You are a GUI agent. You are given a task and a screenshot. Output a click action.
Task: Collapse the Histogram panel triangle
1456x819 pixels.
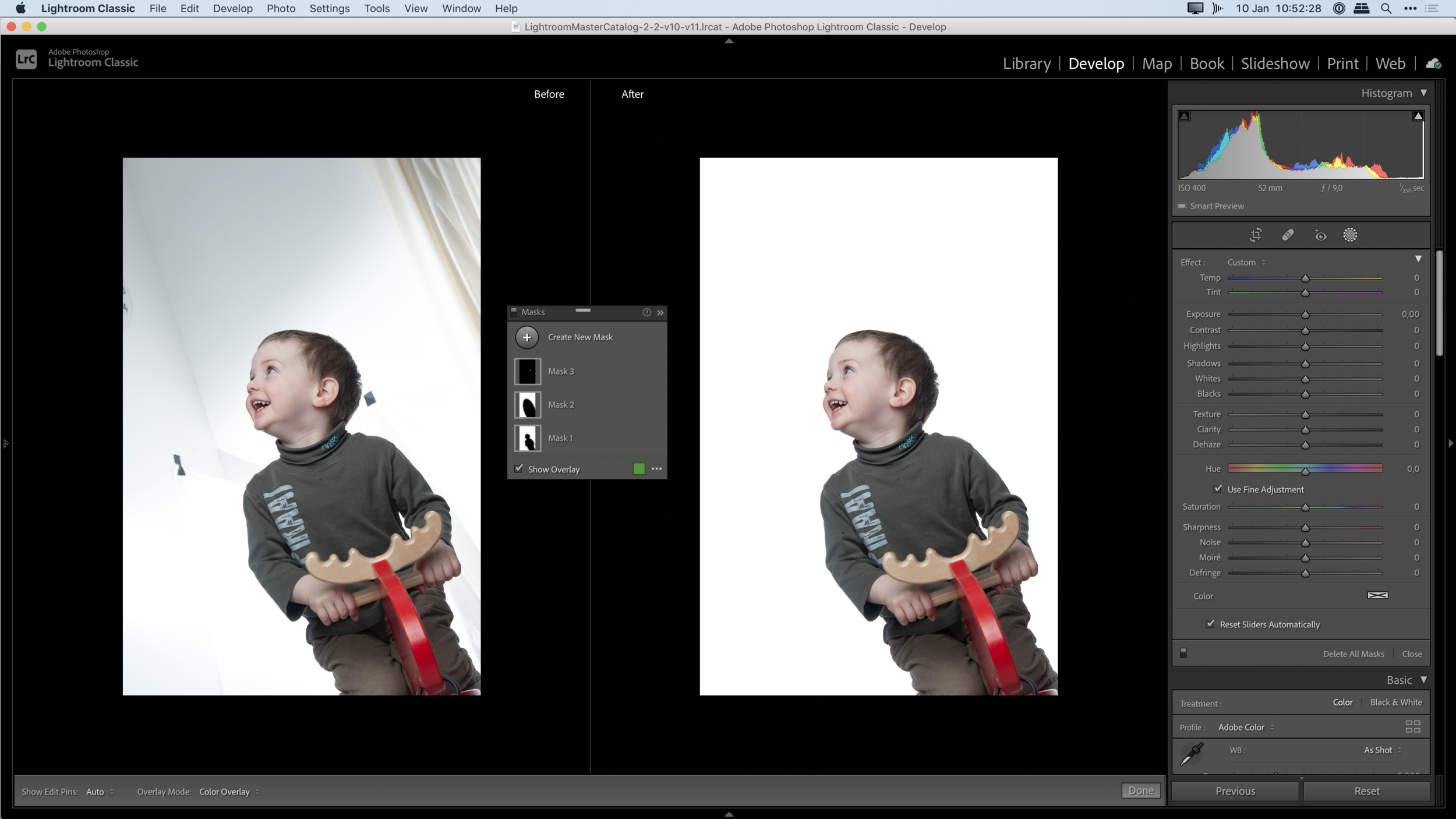click(x=1423, y=93)
